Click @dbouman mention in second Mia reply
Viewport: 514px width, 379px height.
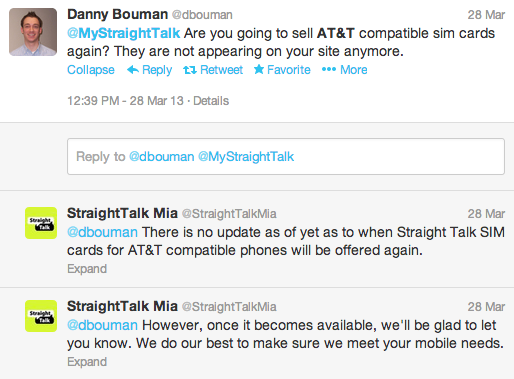tap(102, 325)
